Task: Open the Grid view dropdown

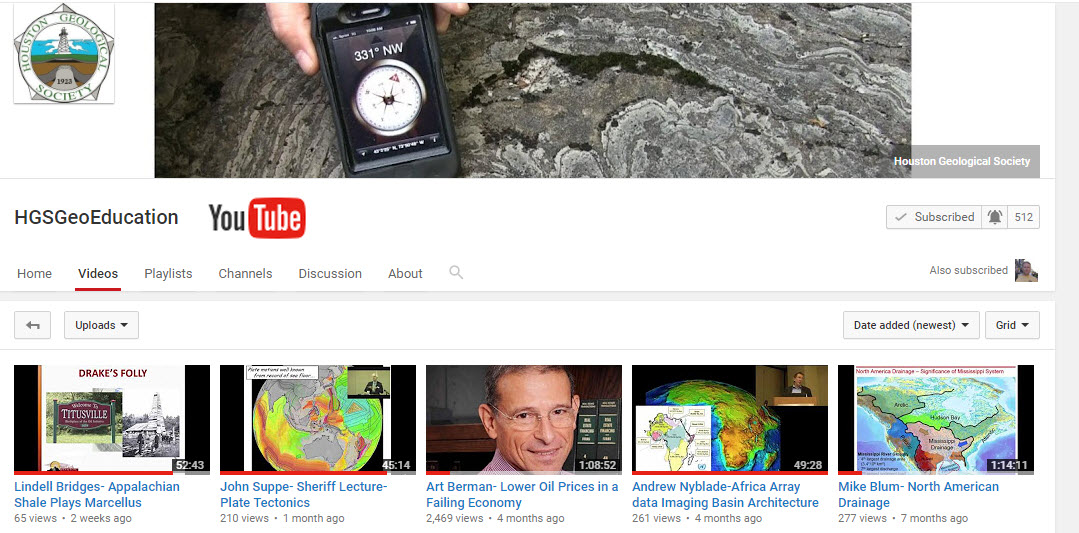Action: (x=1012, y=325)
